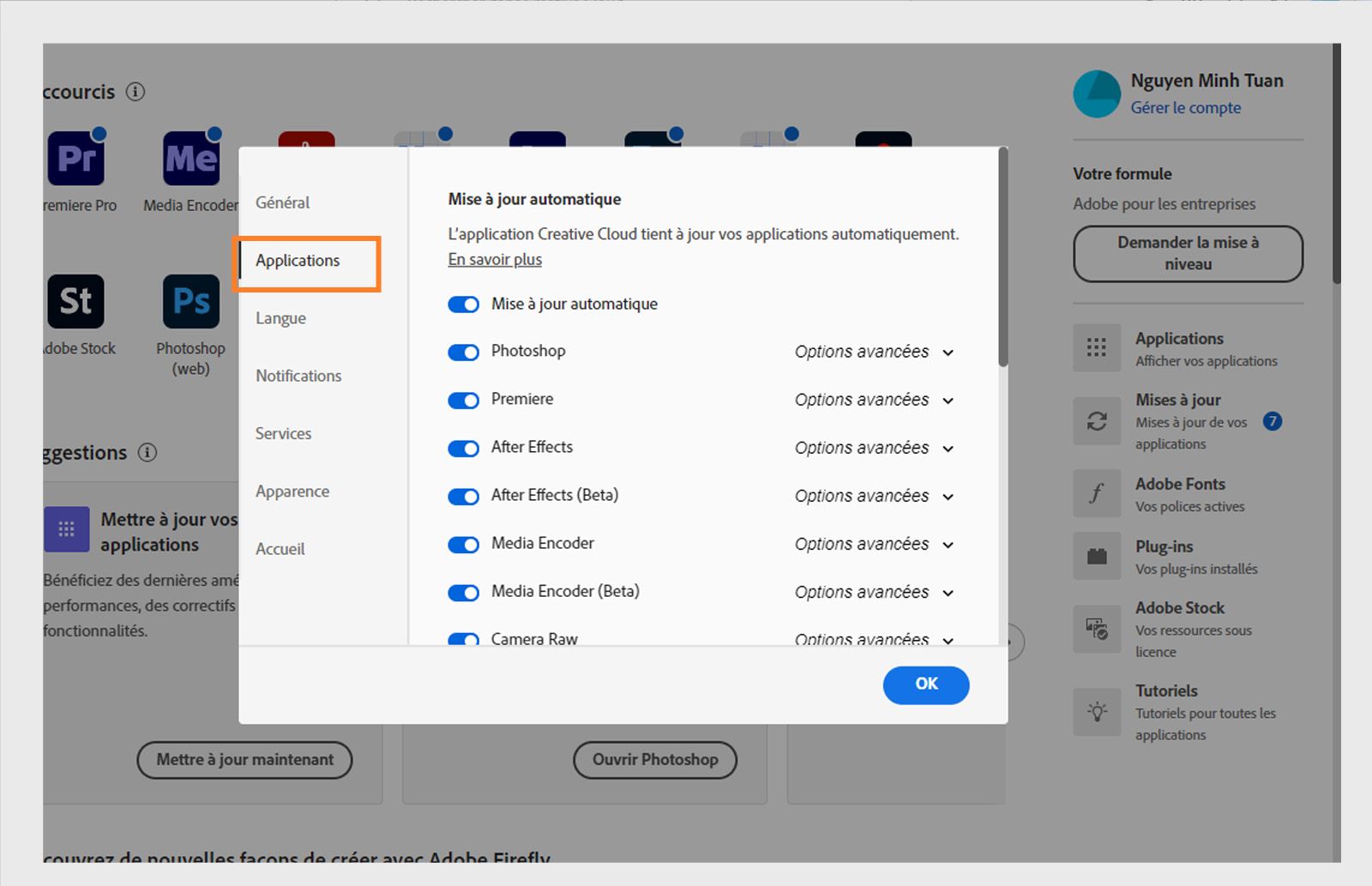Select the Apparence settings section

point(292,491)
